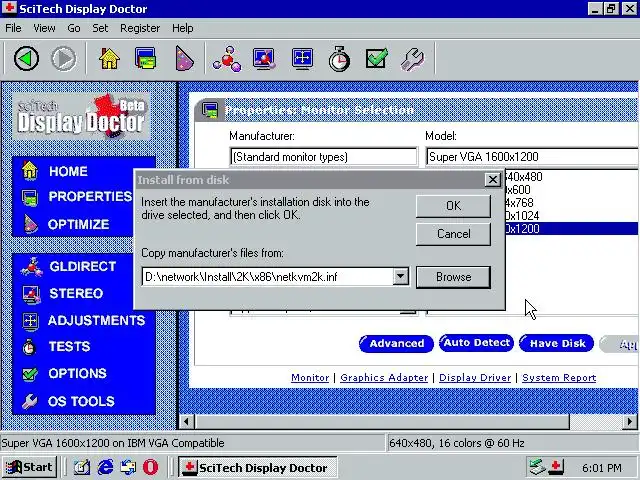Click Browse to locate manufacturer files

coord(453,277)
